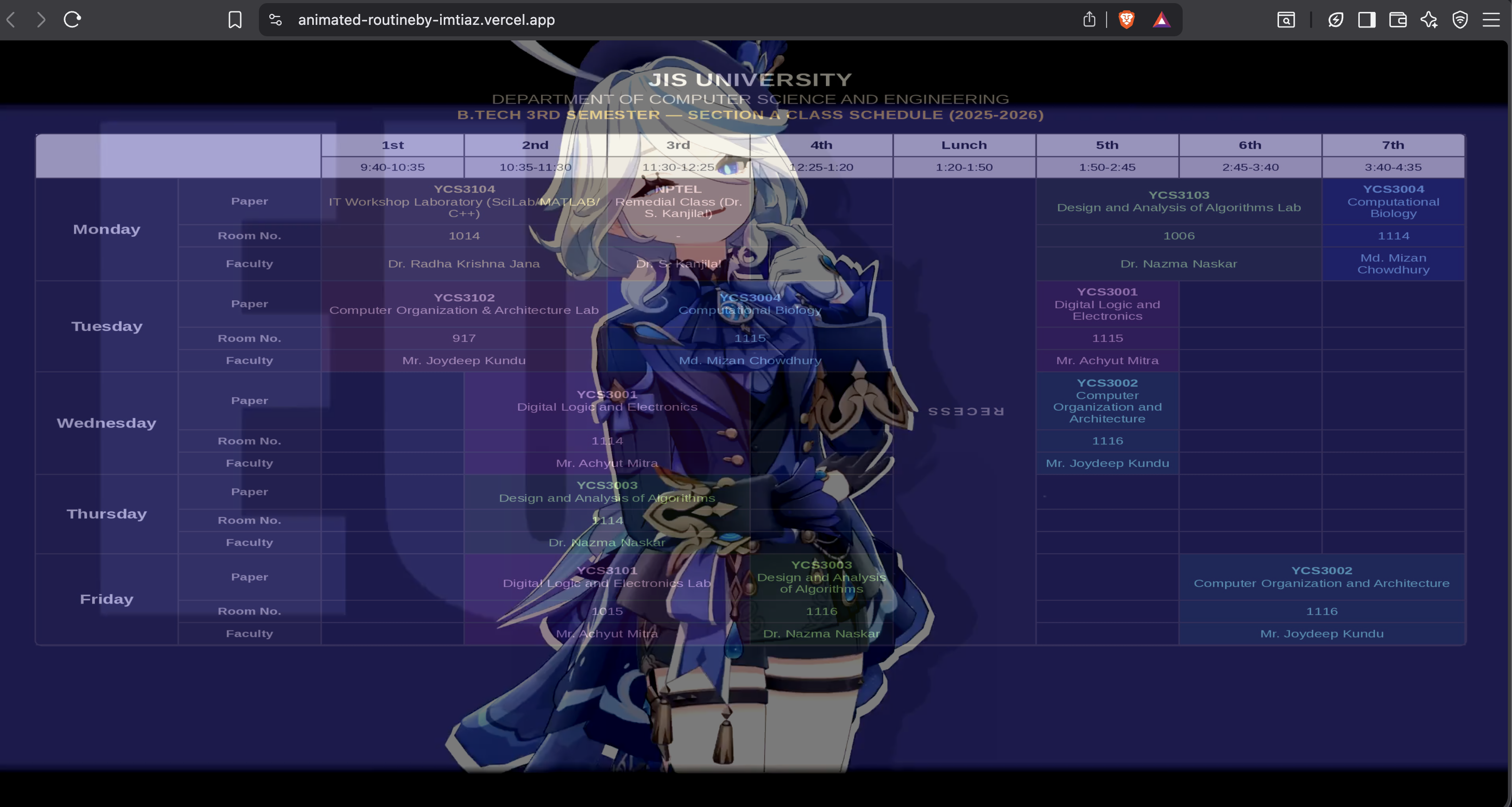This screenshot has height=807, width=1512.
Task: Click Friday Mr. Joydeep Kundu faculty cell
Action: click(x=1322, y=633)
